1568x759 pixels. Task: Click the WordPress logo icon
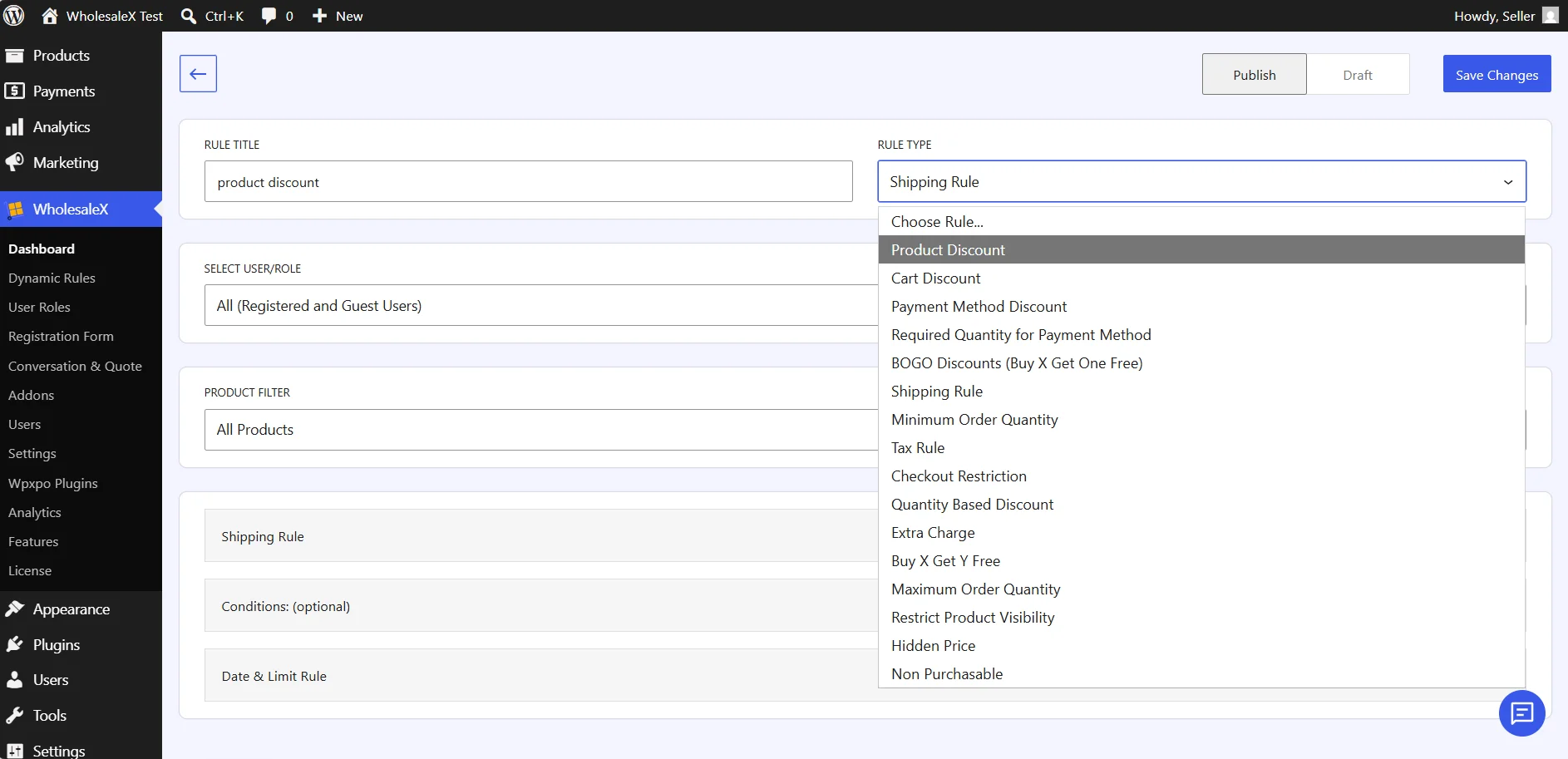[x=14, y=16]
